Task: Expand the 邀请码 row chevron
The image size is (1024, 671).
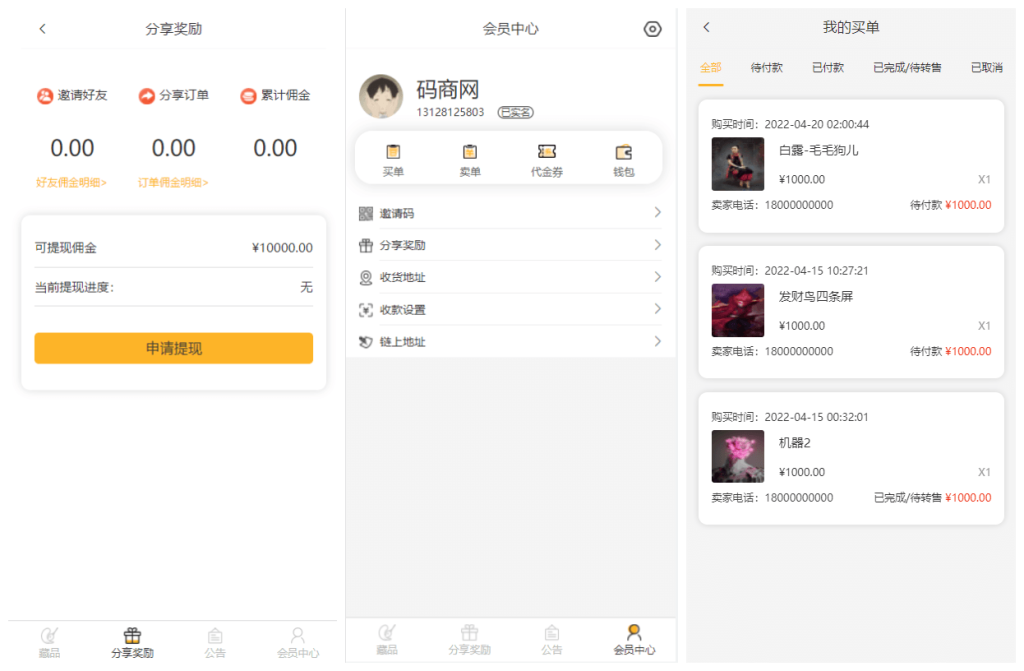Action: [x=657, y=213]
